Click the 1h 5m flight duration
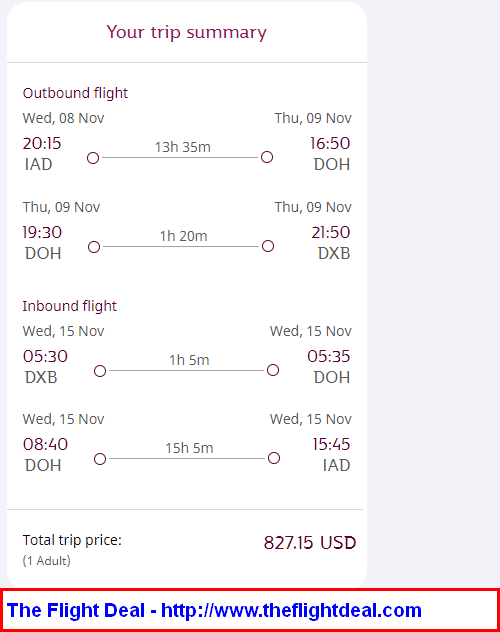The height and width of the screenshot is (632, 500). click(x=189, y=360)
